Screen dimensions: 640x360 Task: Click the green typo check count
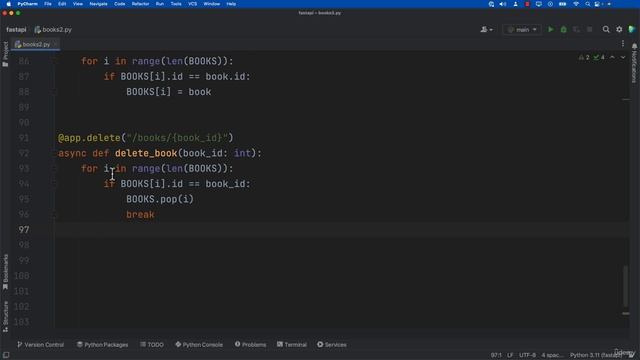[599, 58]
